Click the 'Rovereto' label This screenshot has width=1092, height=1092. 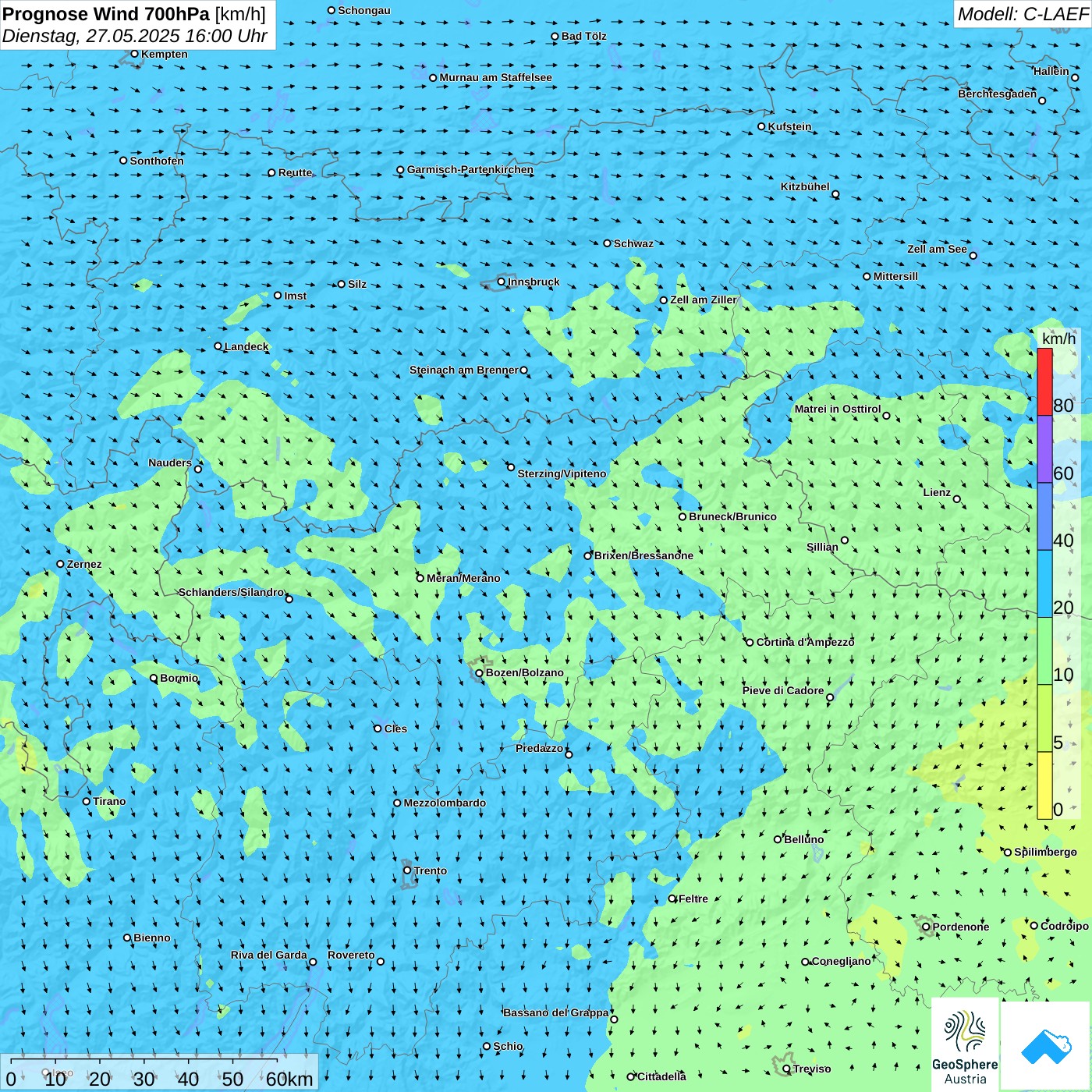[x=351, y=955]
